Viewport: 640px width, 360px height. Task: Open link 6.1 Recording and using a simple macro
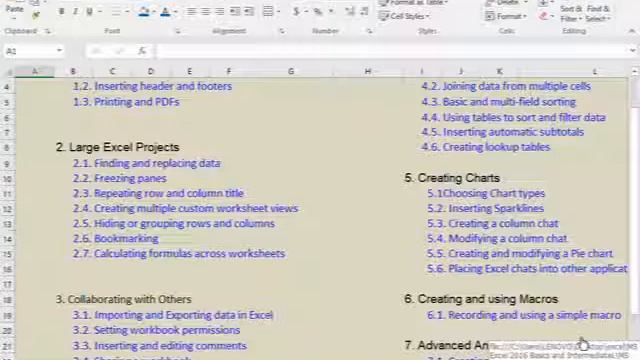(x=524, y=315)
